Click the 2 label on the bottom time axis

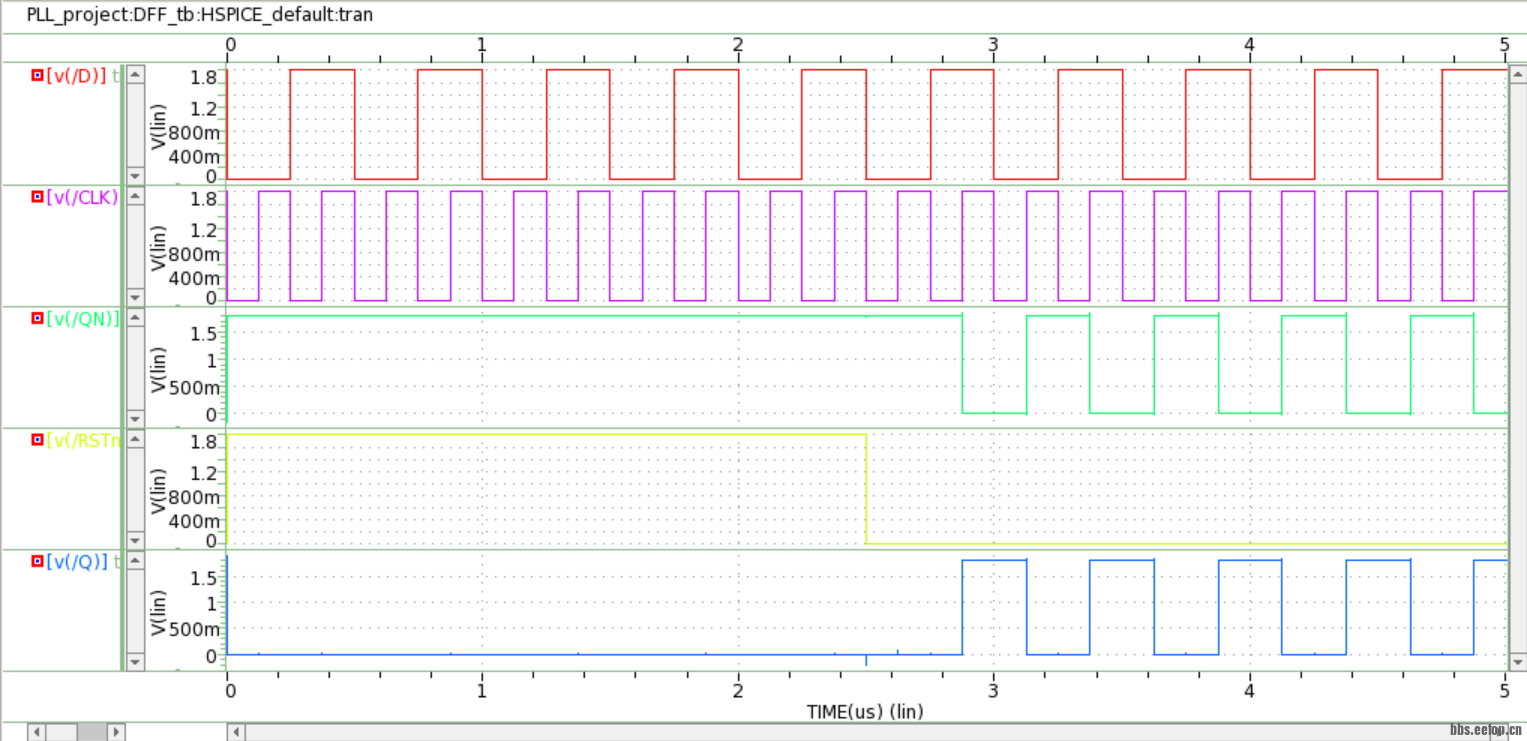(738, 690)
